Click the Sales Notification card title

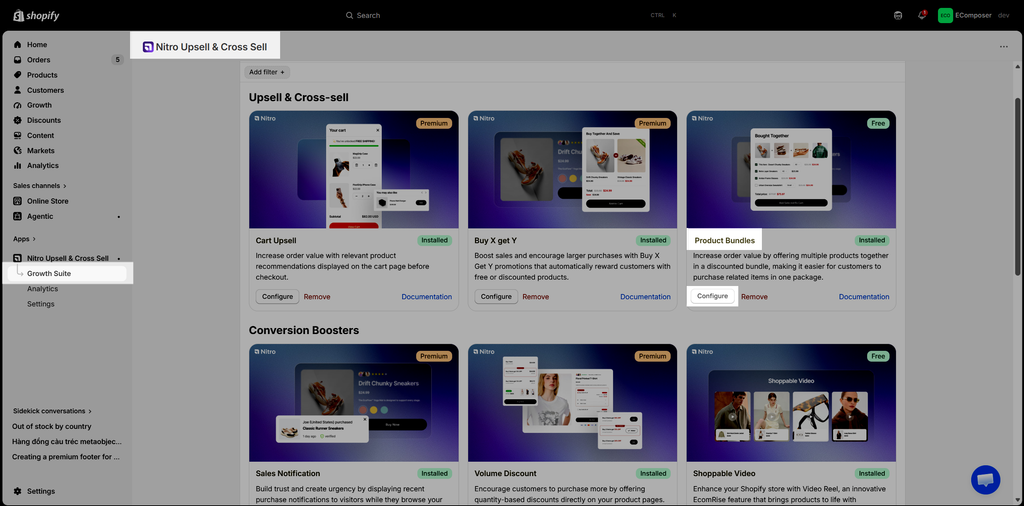[x=288, y=473]
